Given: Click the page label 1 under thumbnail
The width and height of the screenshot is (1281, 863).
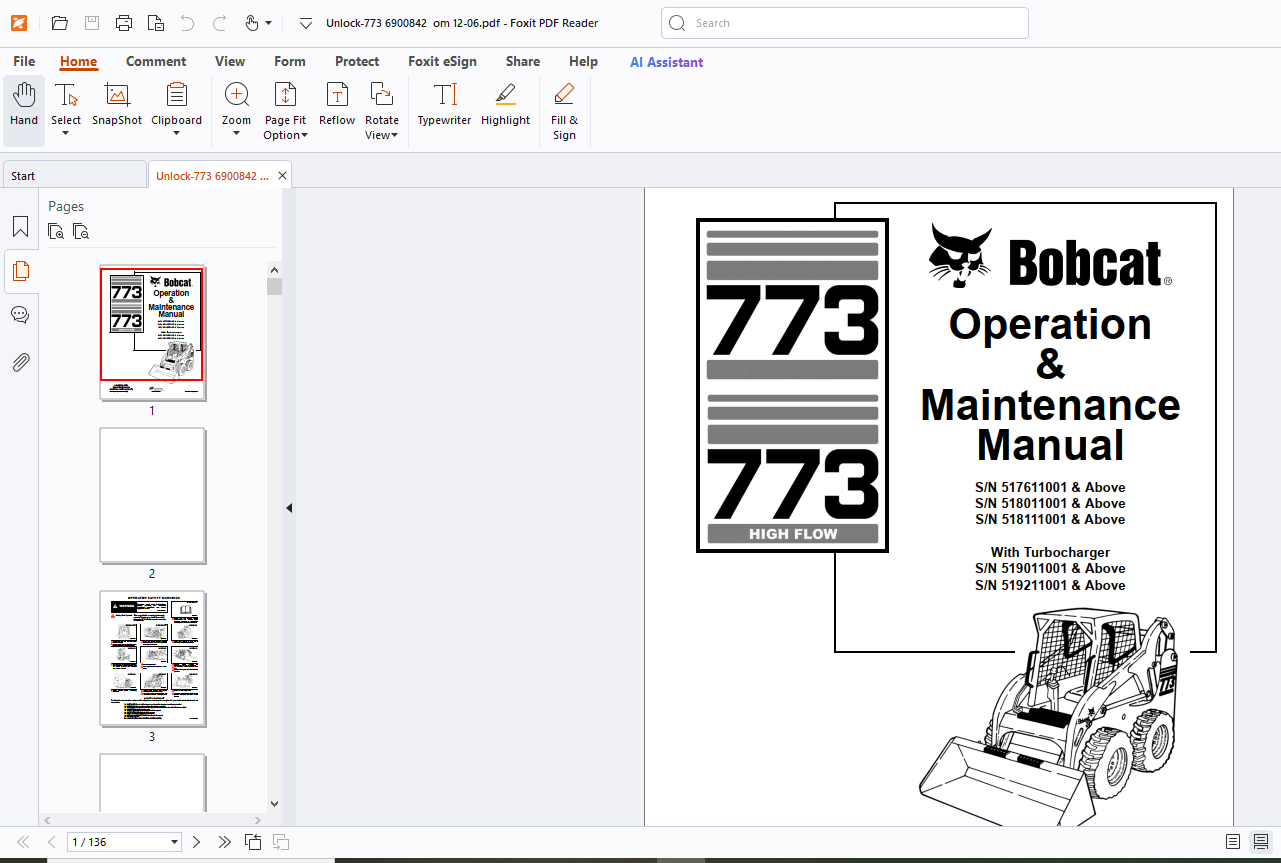Looking at the screenshot, I should tap(152, 411).
